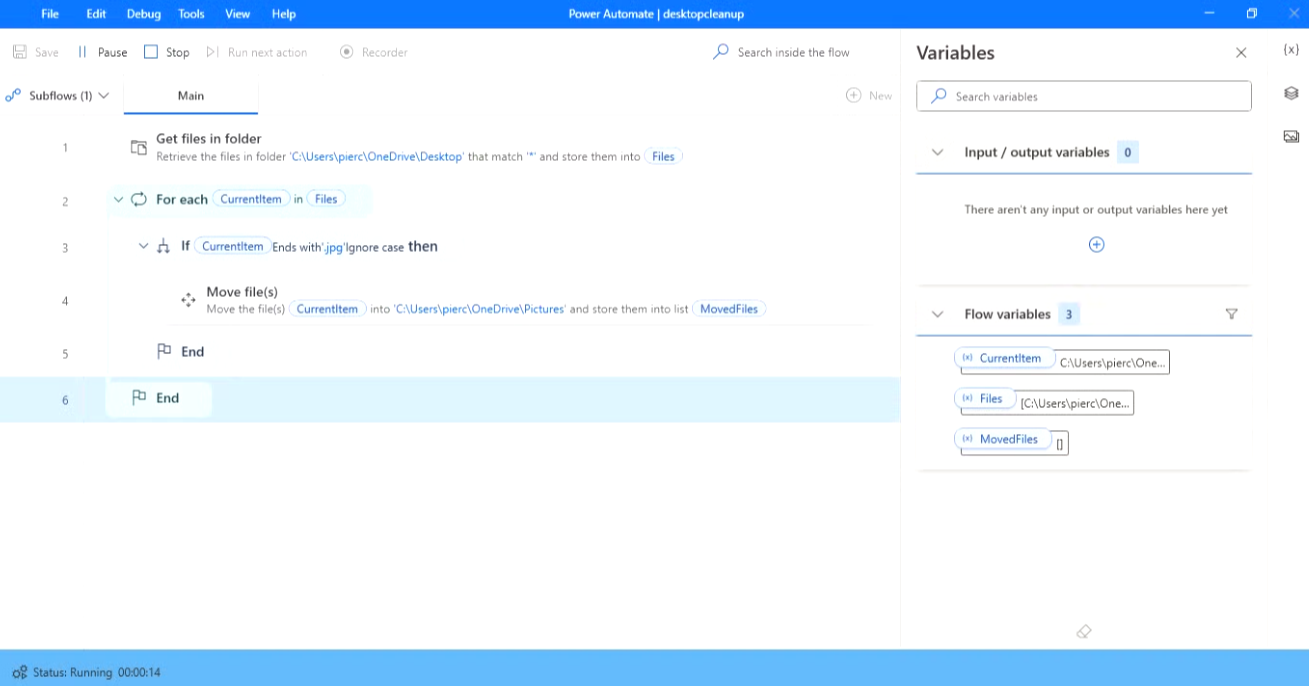The width and height of the screenshot is (1309, 686).
Task: Select the Move file(s) action title
Action: (x=242, y=292)
